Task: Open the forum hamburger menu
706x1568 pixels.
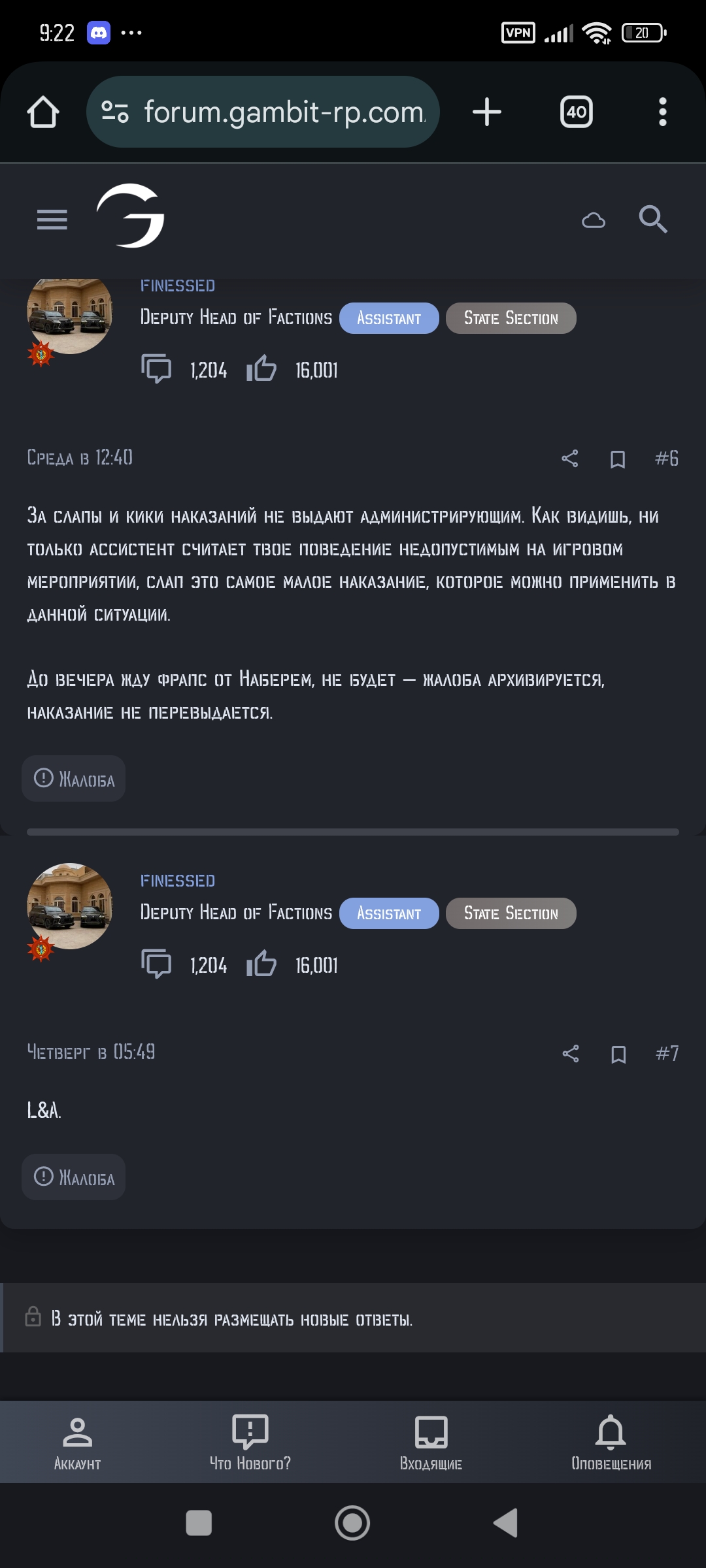Action: point(52,220)
